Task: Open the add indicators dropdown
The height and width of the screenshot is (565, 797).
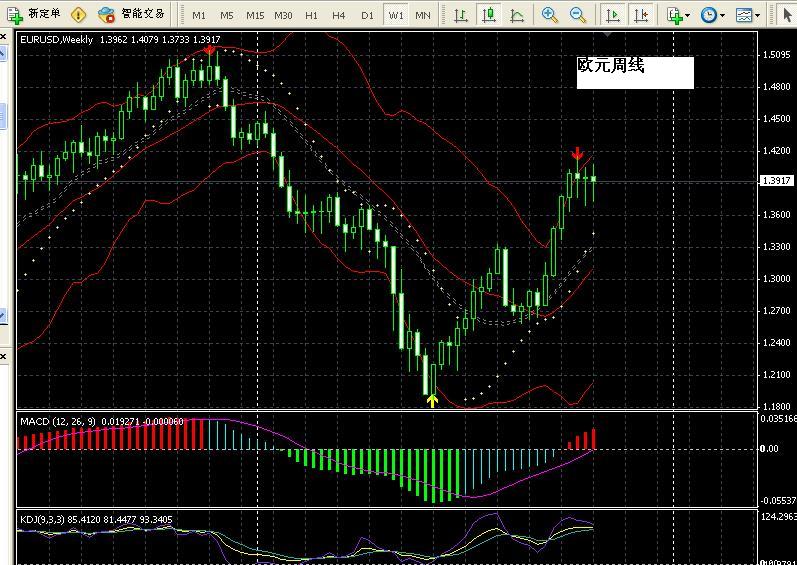Action: click(679, 15)
